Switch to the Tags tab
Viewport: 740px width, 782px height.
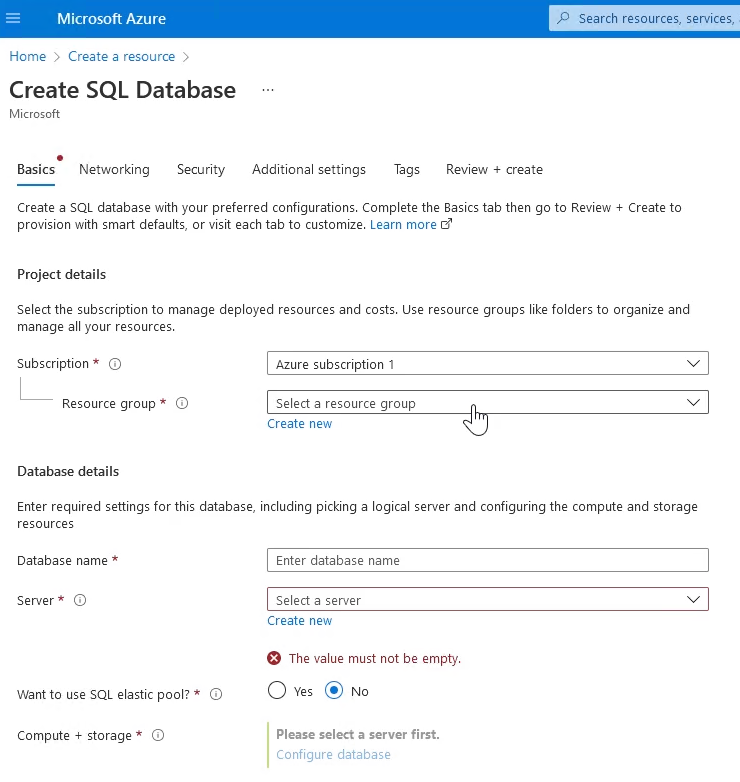click(406, 170)
